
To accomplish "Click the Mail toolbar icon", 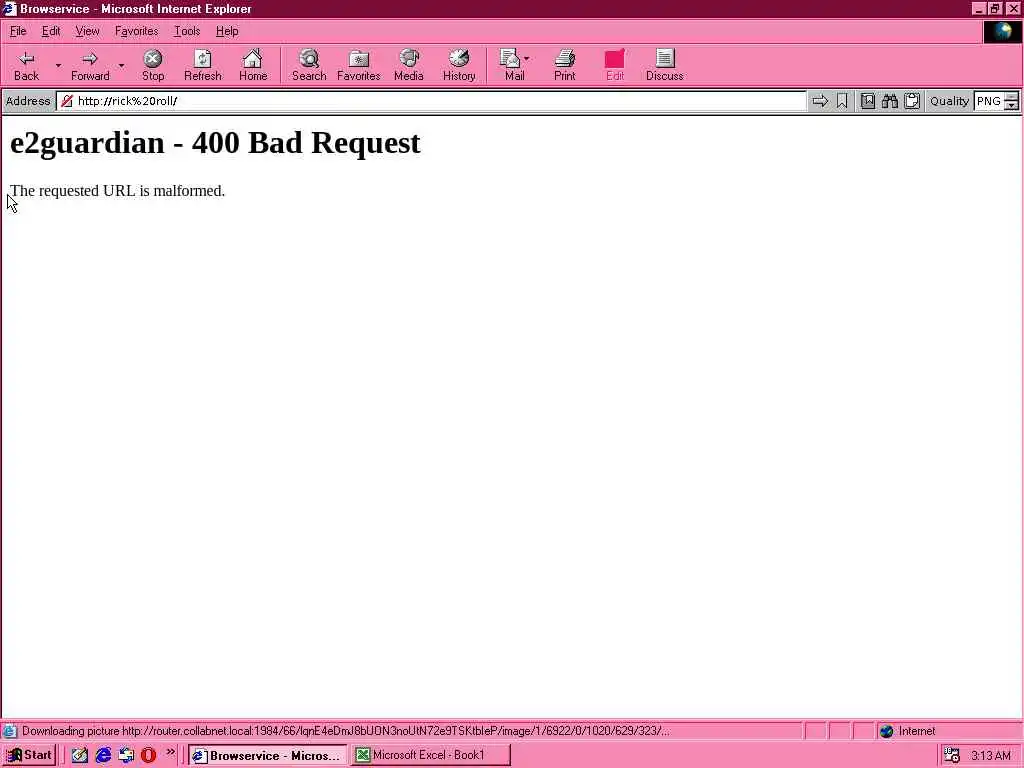I will [512, 66].
